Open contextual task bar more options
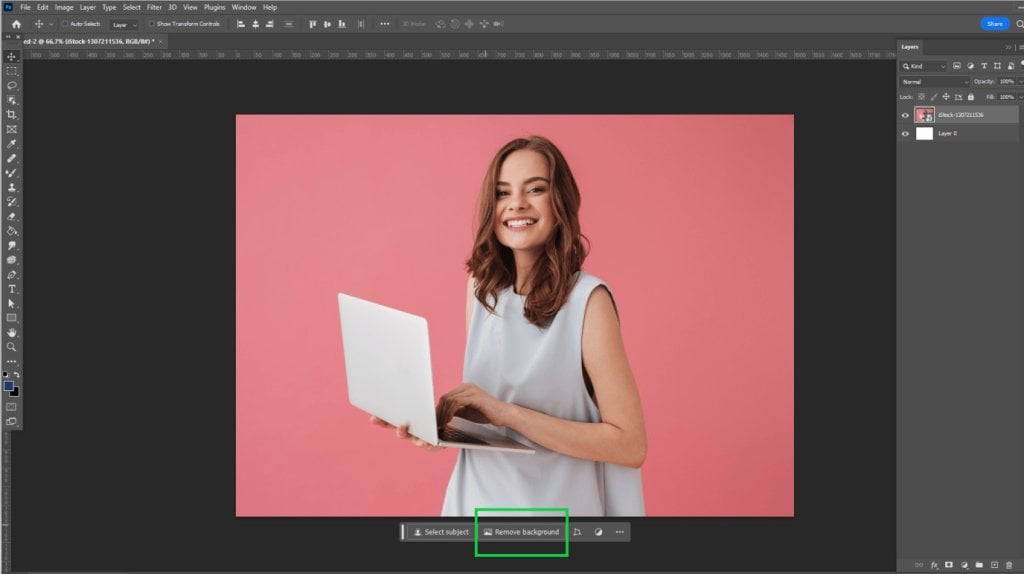 (620, 532)
